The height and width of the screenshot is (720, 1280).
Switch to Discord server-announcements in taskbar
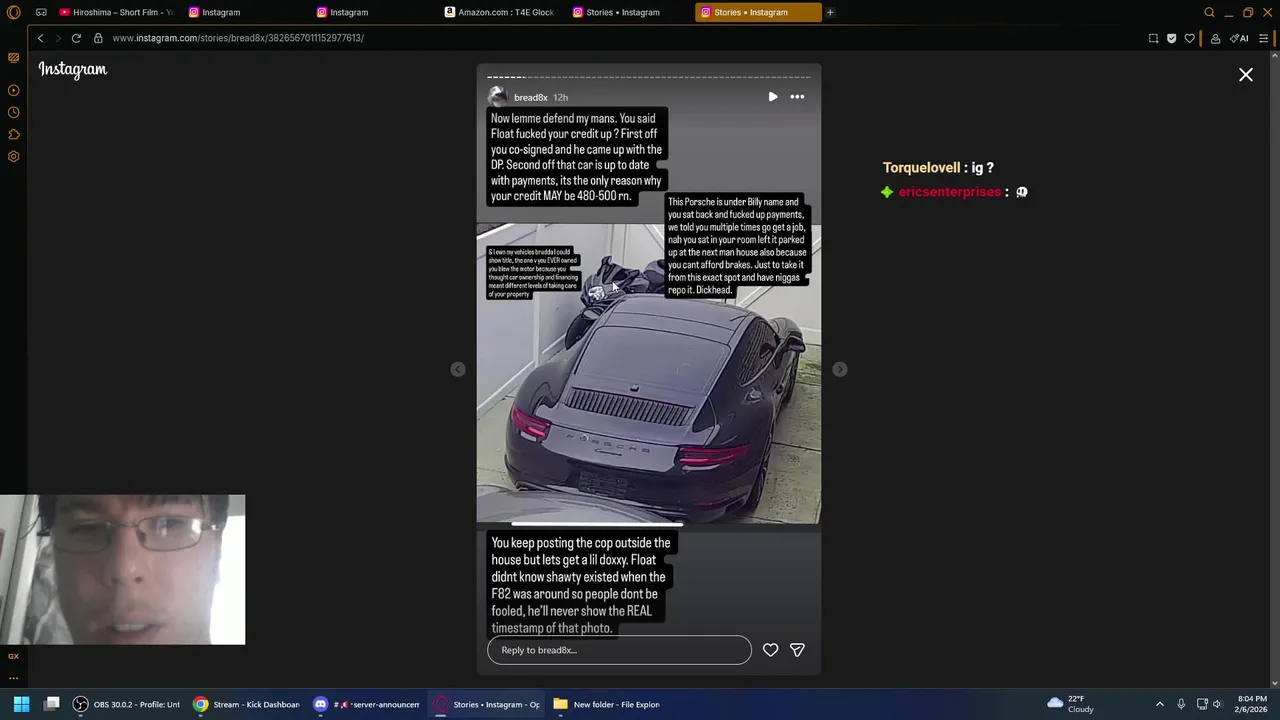366,704
